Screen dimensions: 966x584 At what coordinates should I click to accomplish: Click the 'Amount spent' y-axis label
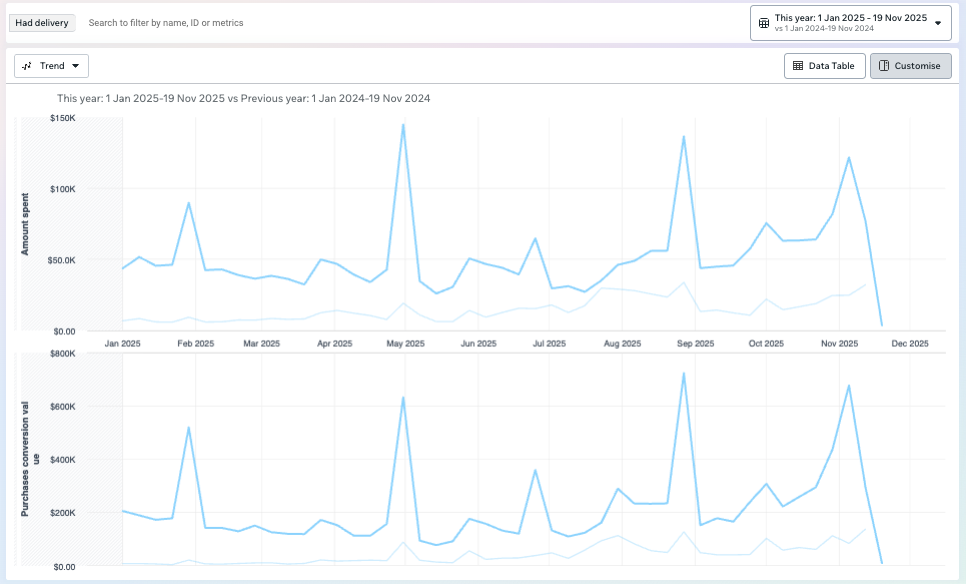[x=26, y=225]
